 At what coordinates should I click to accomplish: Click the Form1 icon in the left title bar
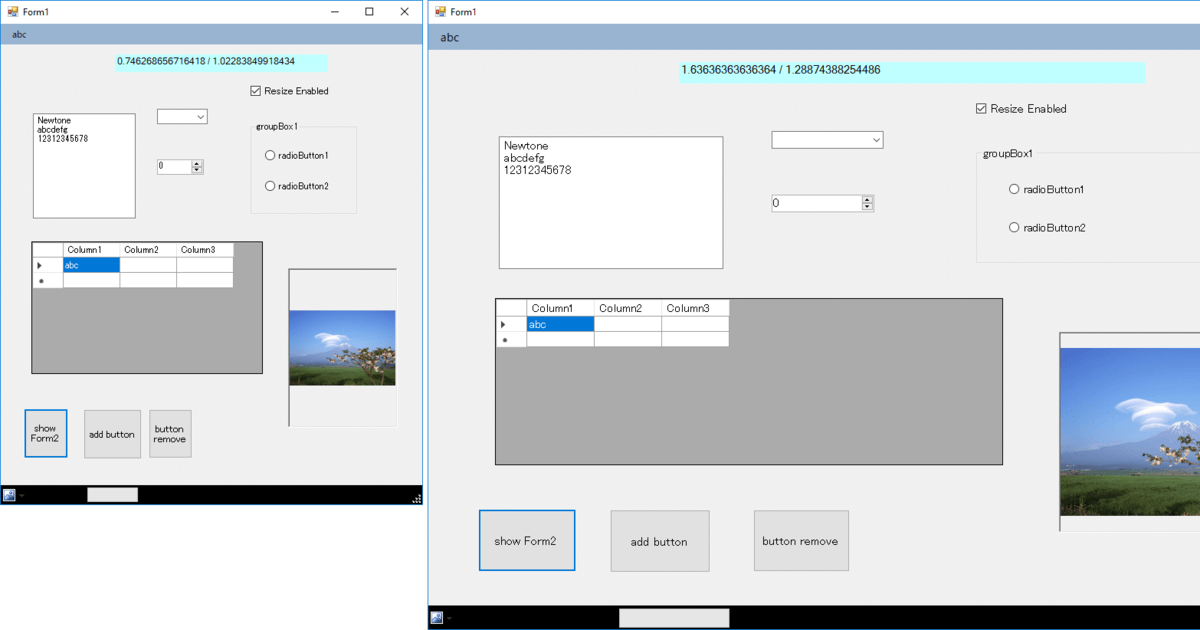click(x=12, y=11)
